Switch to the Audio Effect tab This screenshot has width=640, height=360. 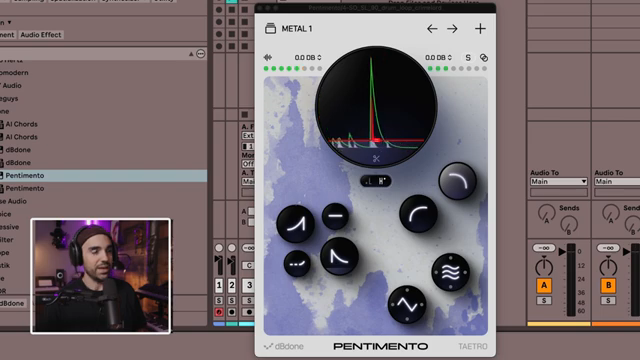[41, 35]
